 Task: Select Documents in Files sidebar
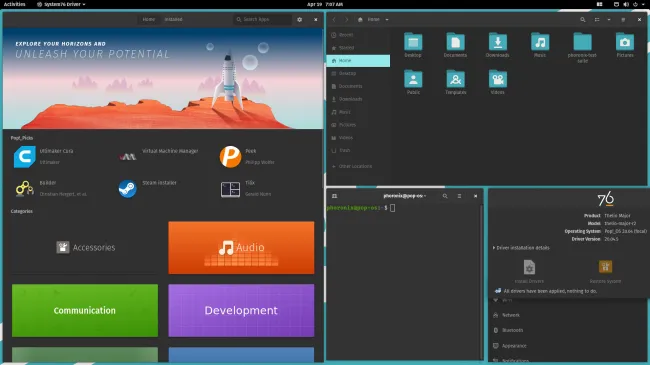[x=358, y=86]
